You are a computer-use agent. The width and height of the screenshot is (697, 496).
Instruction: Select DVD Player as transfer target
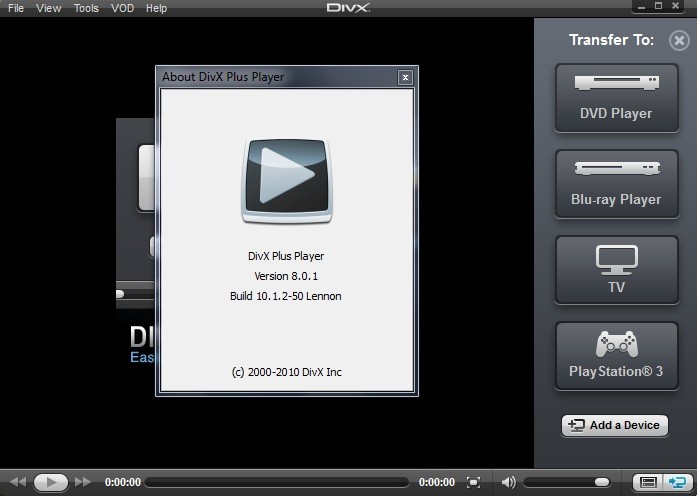click(x=616, y=98)
